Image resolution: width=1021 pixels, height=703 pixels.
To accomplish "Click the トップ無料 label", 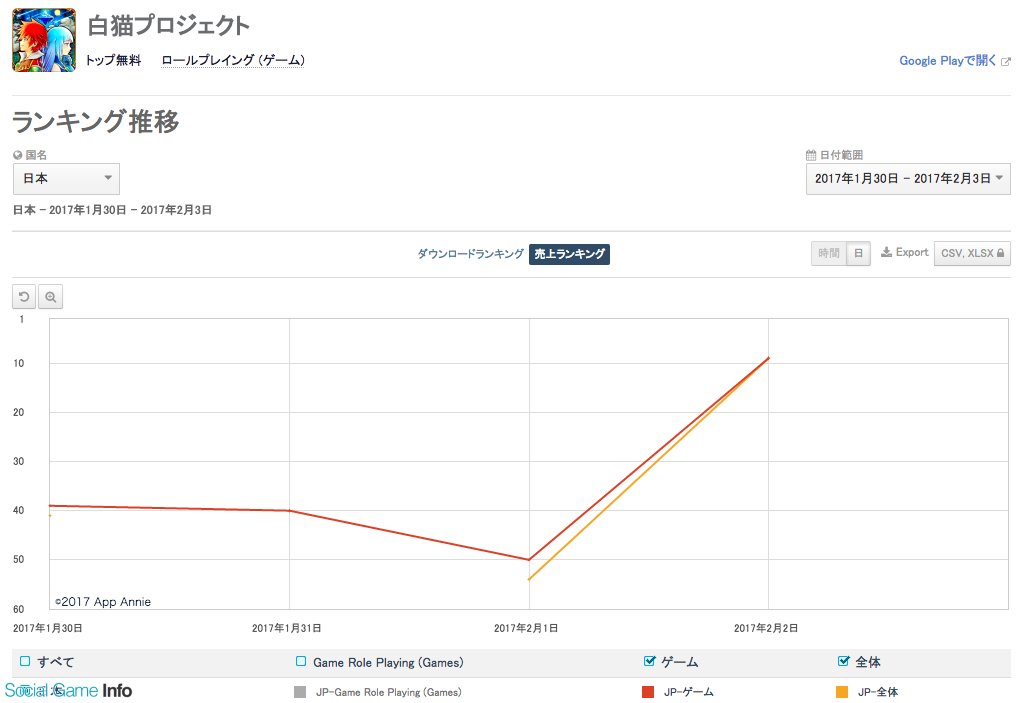I will tap(114, 61).
